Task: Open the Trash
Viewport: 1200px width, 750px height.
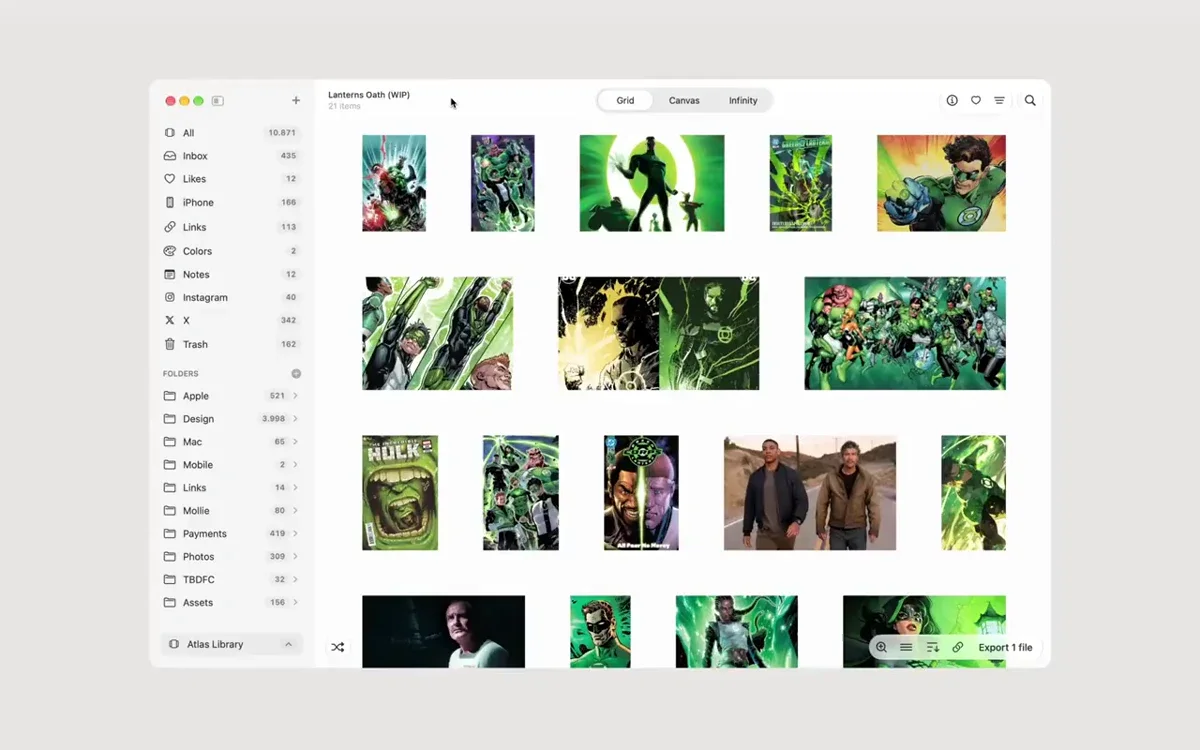Action: coord(231,344)
